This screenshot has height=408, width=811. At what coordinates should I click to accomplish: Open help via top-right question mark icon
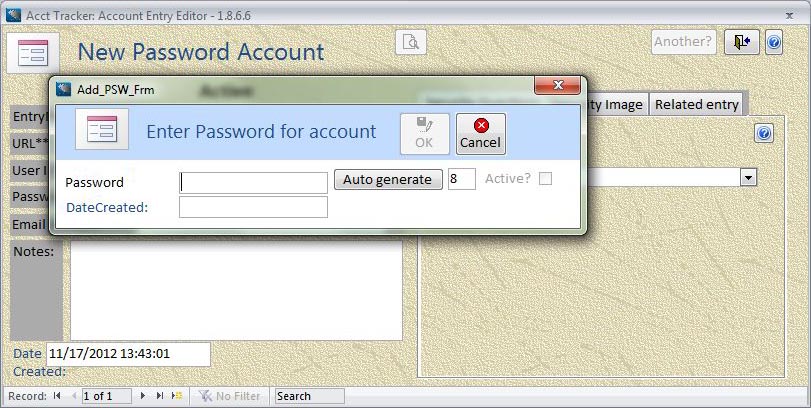773,42
